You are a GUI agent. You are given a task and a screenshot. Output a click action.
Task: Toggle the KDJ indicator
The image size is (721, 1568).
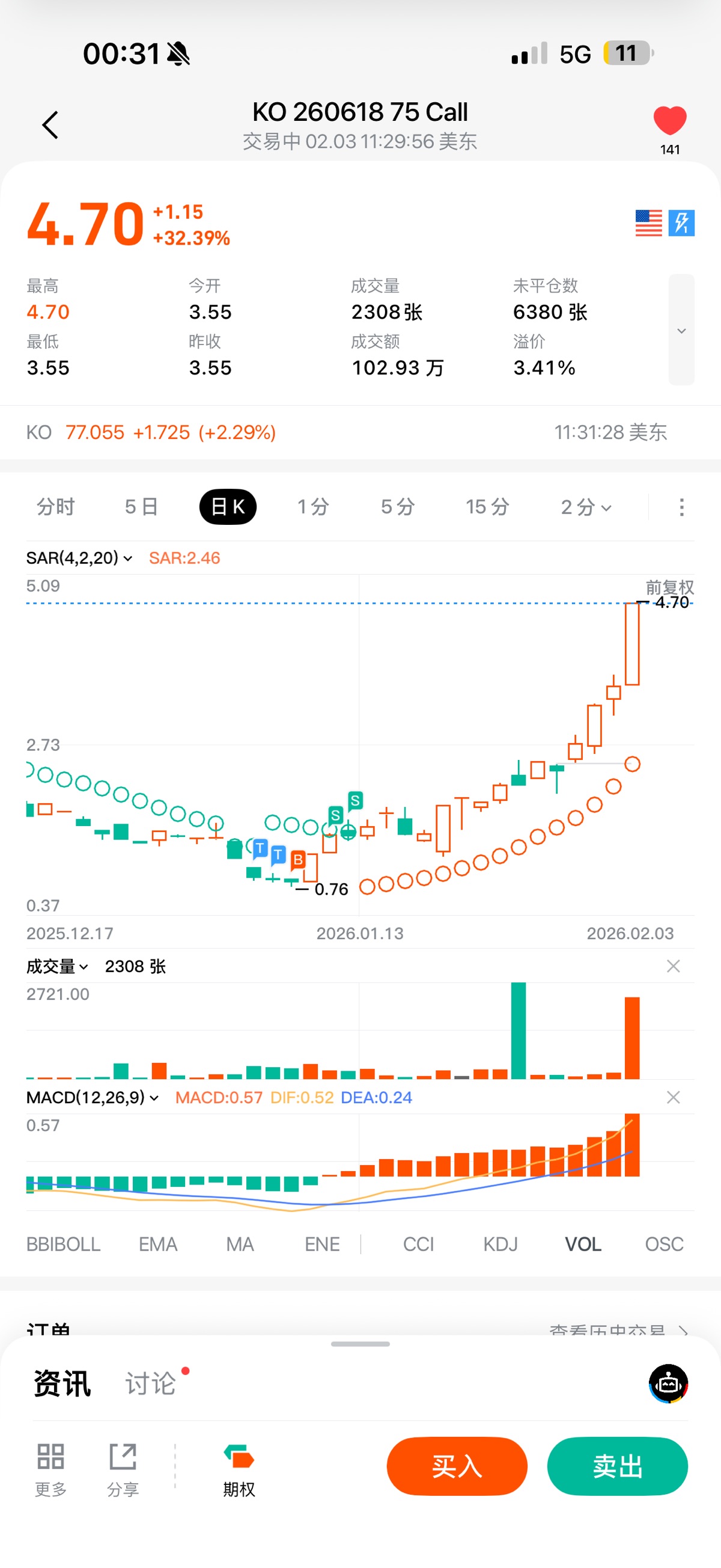(500, 1244)
